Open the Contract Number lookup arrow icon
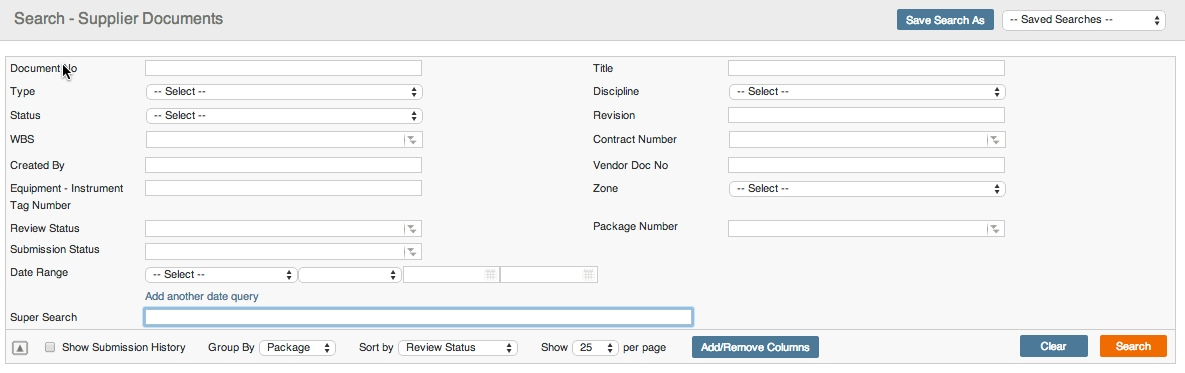1185x373 pixels. [995, 140]
